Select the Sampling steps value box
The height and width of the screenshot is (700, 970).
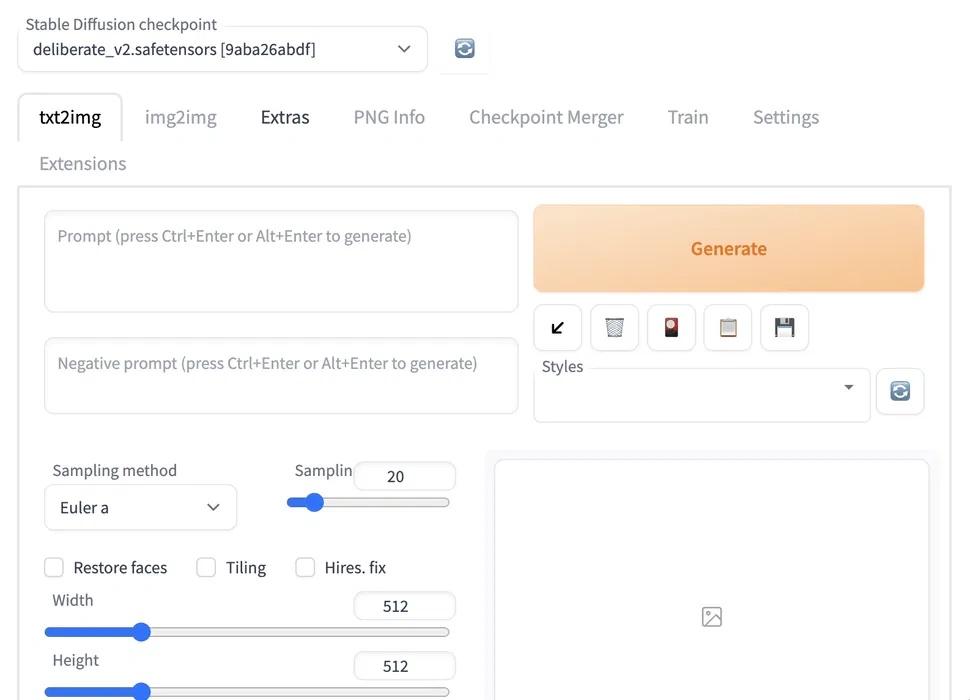tap(404, 476)
